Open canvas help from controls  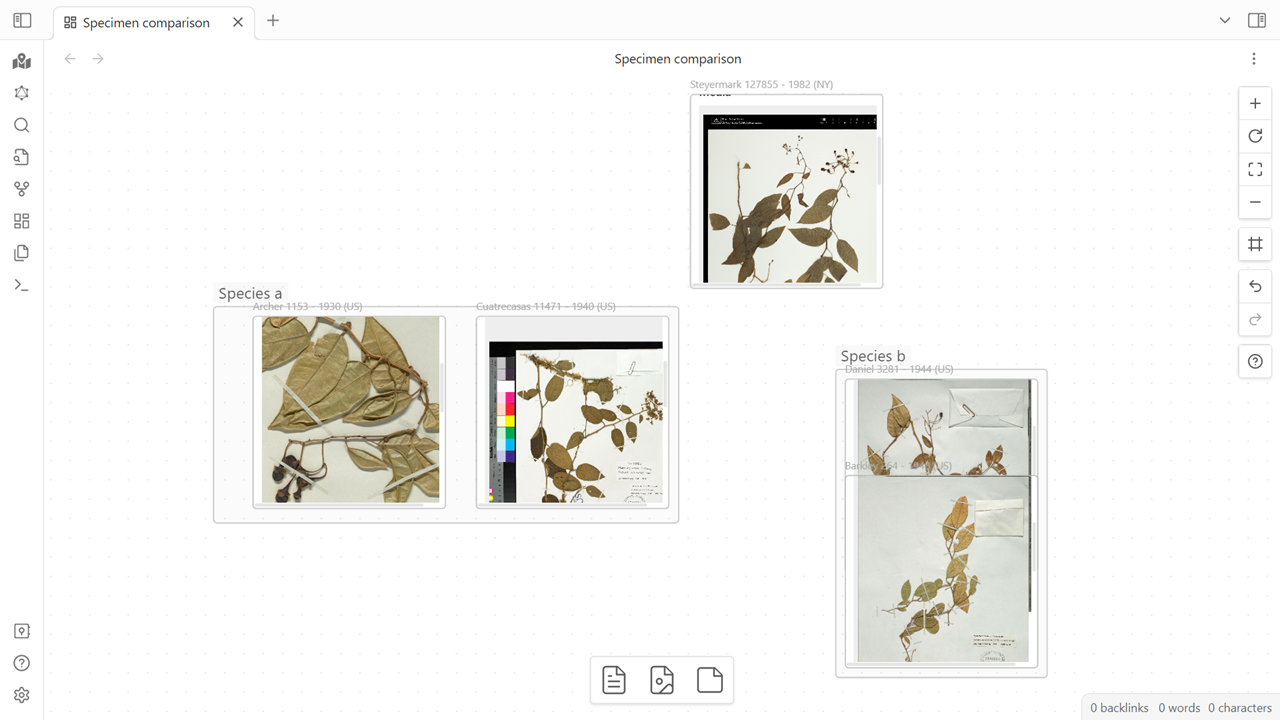pyautogui.click(x=1256, y=362)
